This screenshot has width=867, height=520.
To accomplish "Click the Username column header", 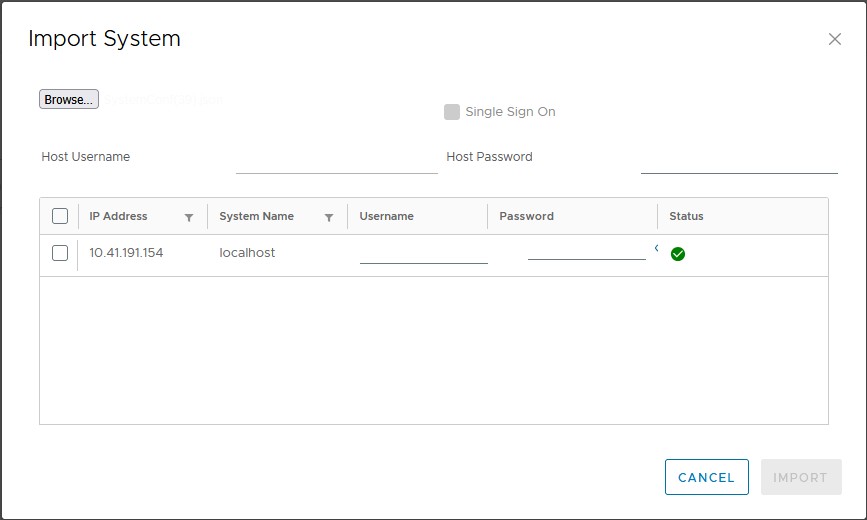I will click(386, 216).
